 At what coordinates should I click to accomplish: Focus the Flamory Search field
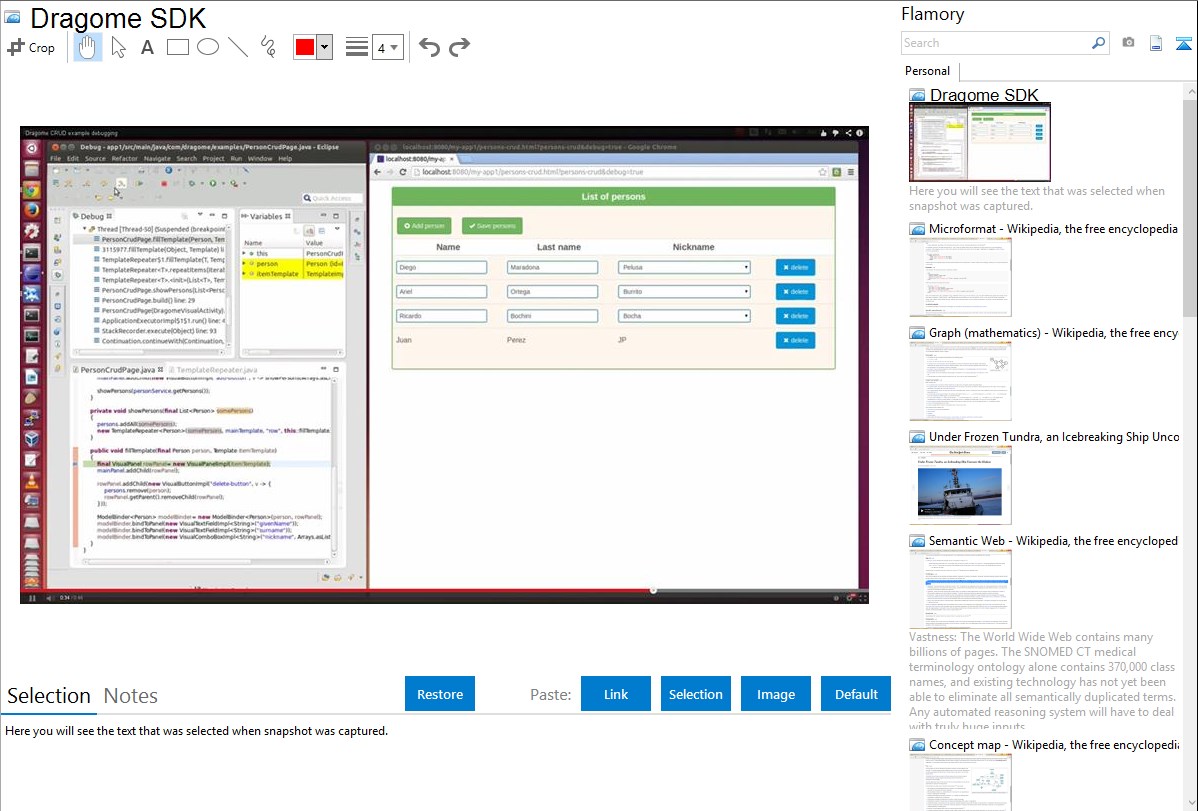[x=996, y=43]
